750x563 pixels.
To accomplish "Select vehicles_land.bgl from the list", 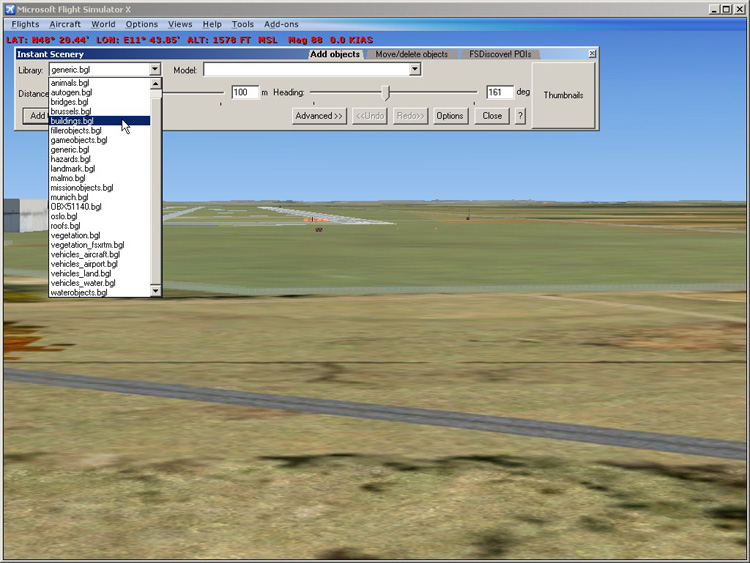I will coord(99,274).
